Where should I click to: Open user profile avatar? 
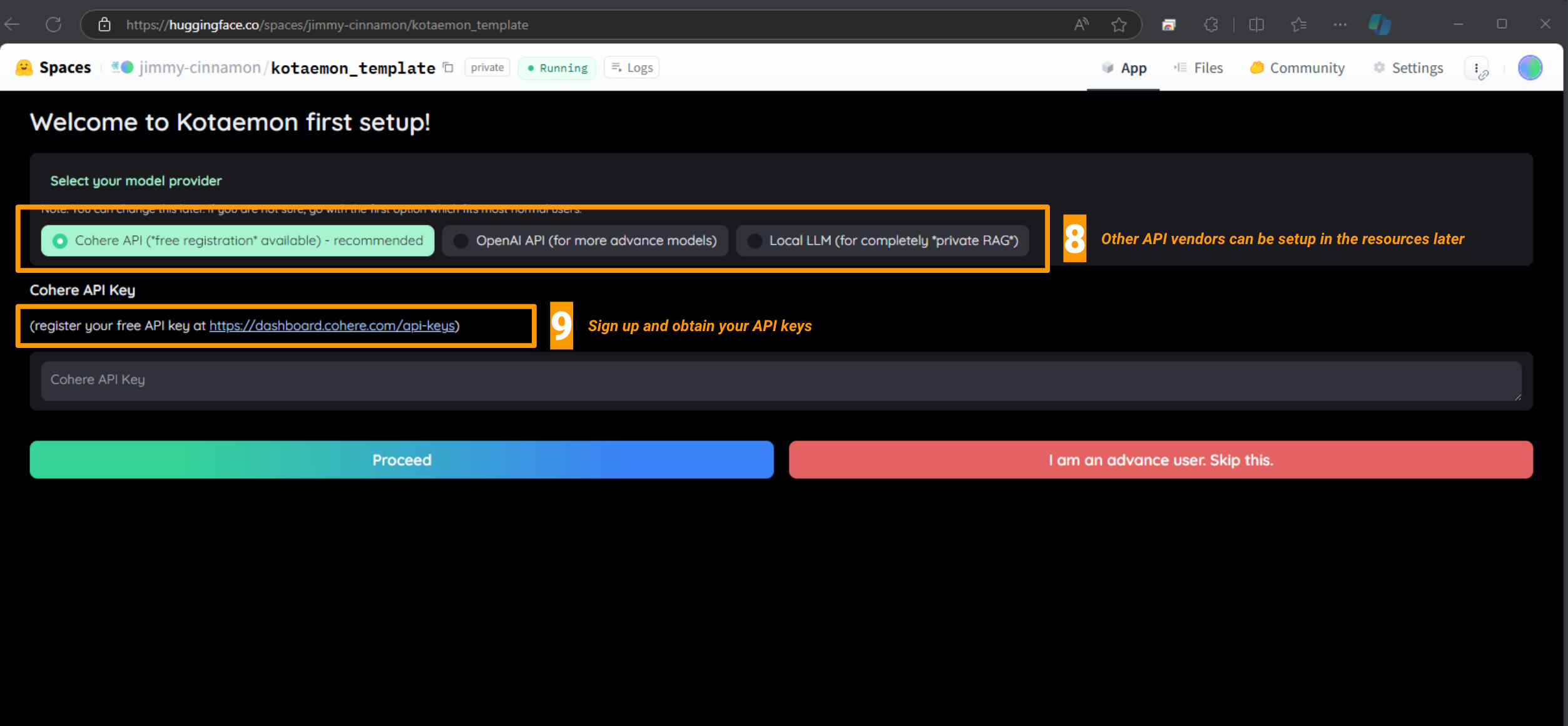coord(1530,68)
